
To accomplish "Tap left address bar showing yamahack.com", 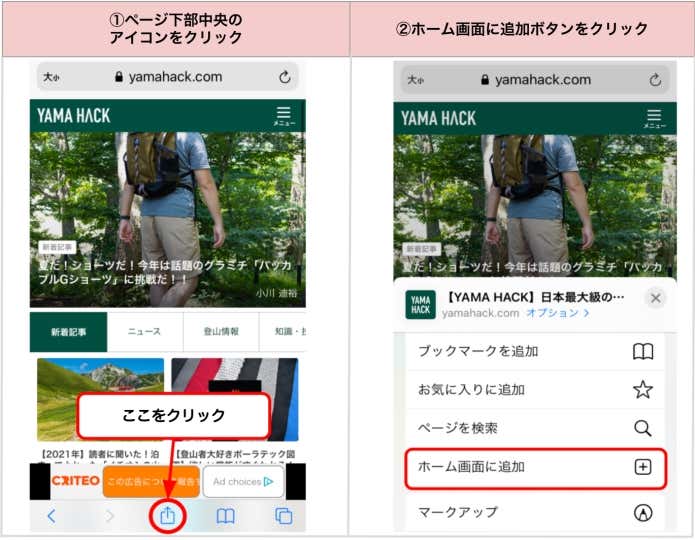I will (168, 77).
